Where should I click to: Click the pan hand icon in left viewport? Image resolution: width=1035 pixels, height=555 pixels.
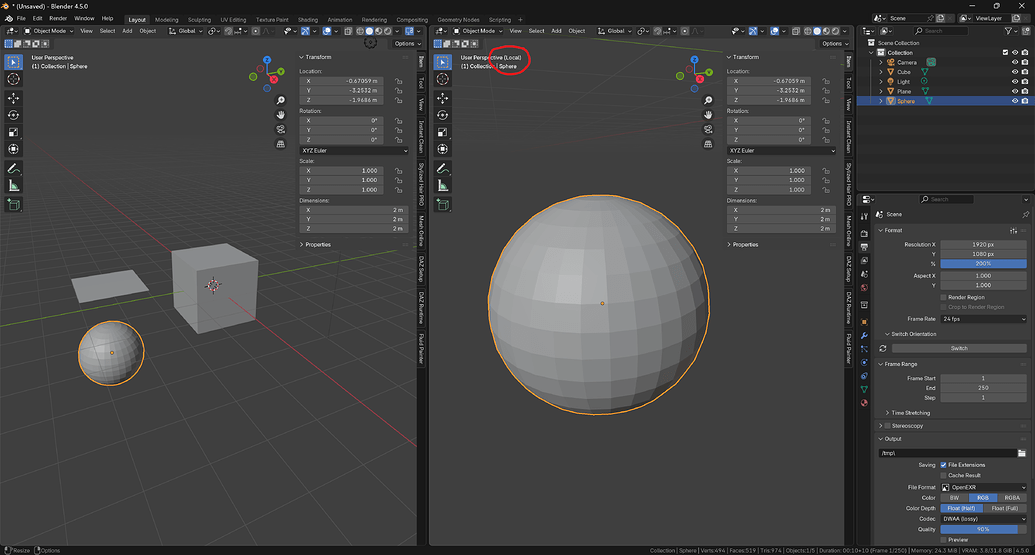(x=281, y=115)
